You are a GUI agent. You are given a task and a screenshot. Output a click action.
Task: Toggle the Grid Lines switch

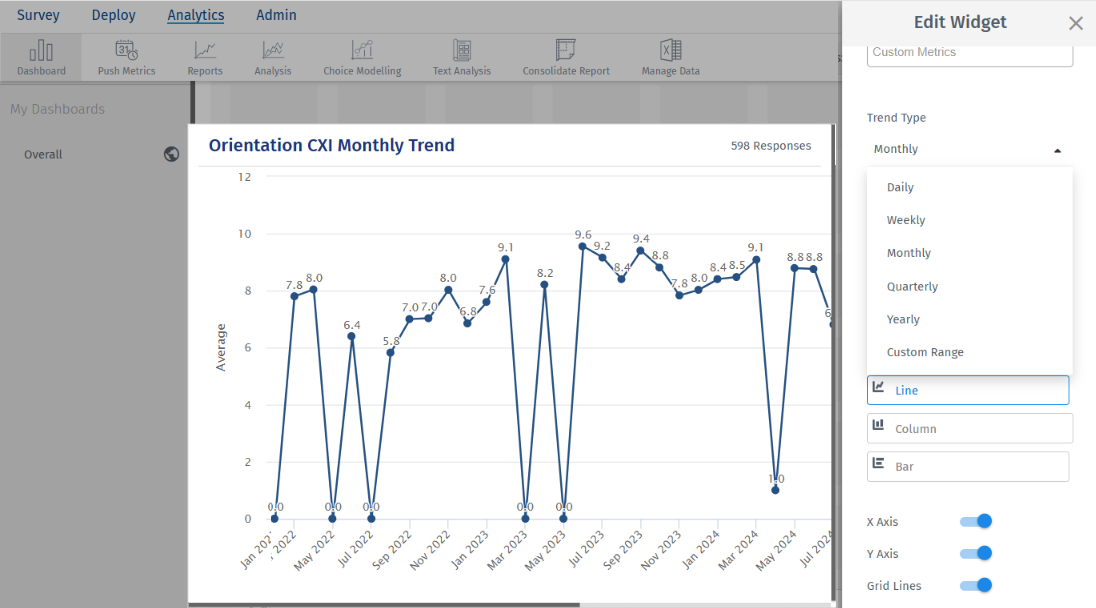pos(976,585)
